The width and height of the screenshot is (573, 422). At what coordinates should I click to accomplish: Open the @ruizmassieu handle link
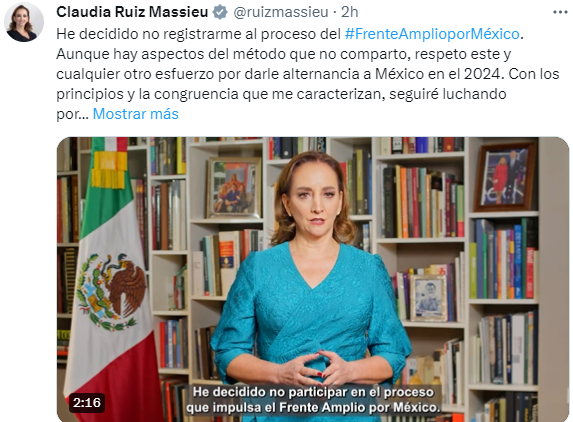tap(281, 12)
